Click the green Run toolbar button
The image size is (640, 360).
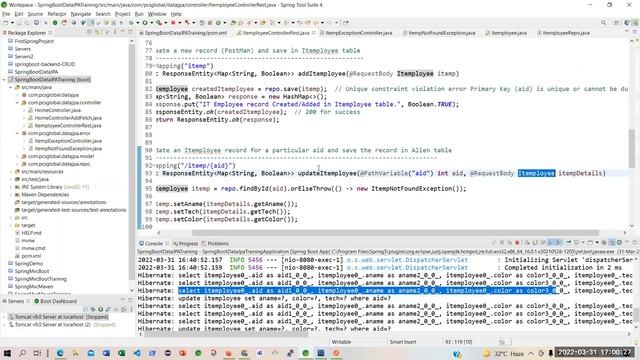(x=145, y=23)
